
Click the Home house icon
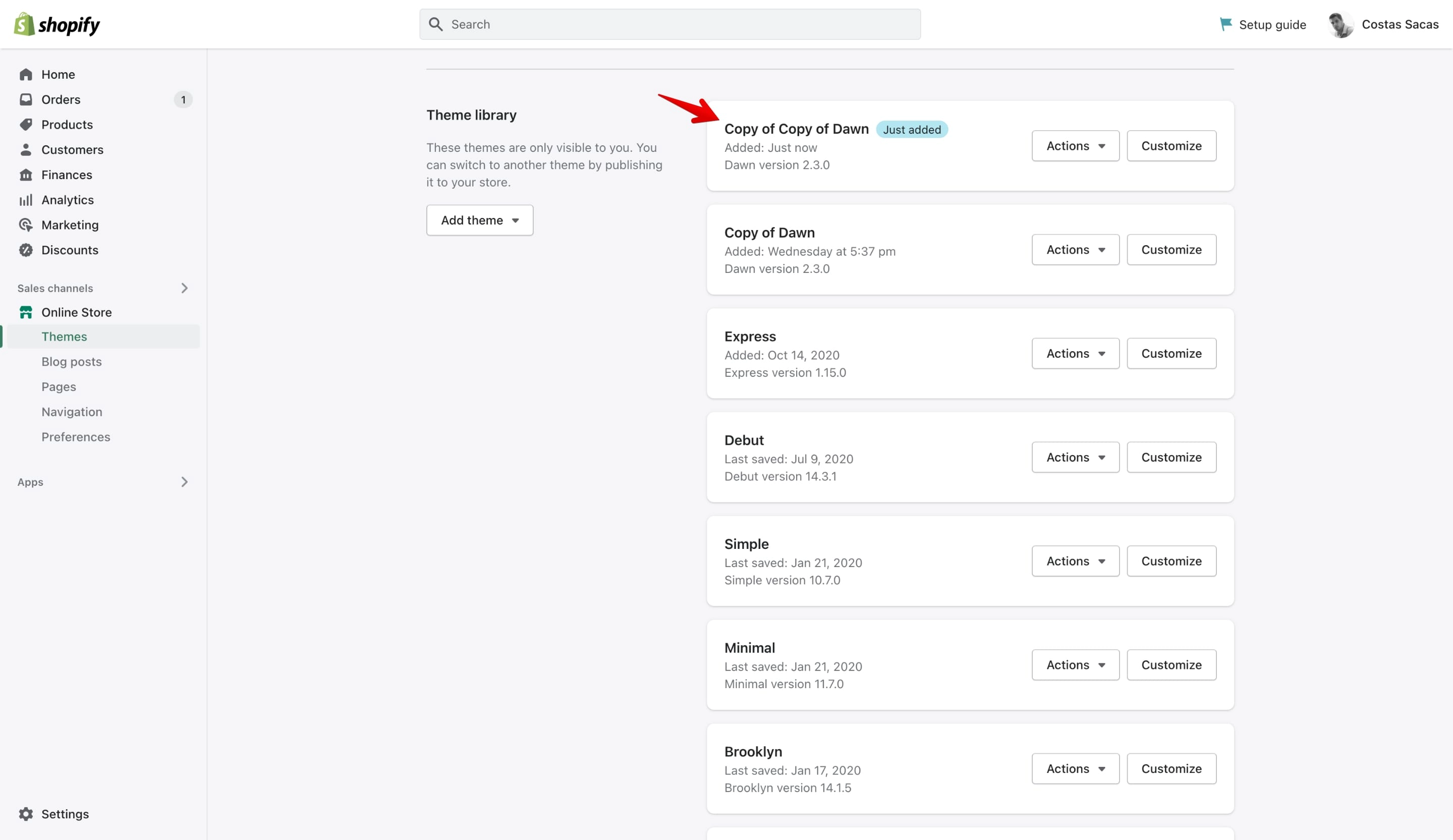pos(26,74)
